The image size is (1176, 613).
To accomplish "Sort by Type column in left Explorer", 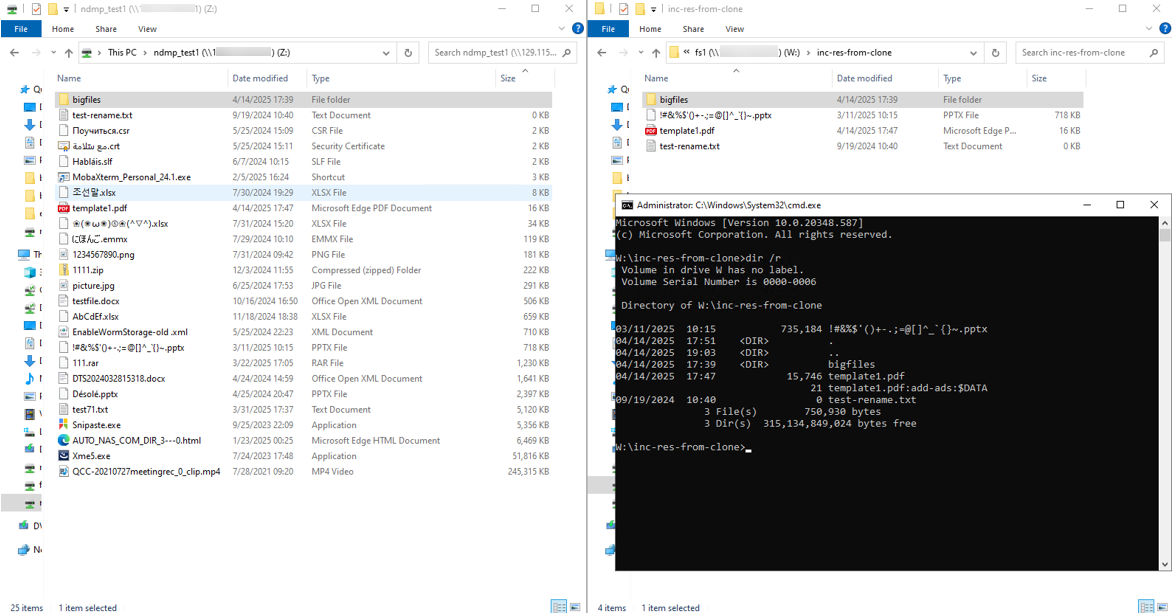I will [x=401, y=78].
